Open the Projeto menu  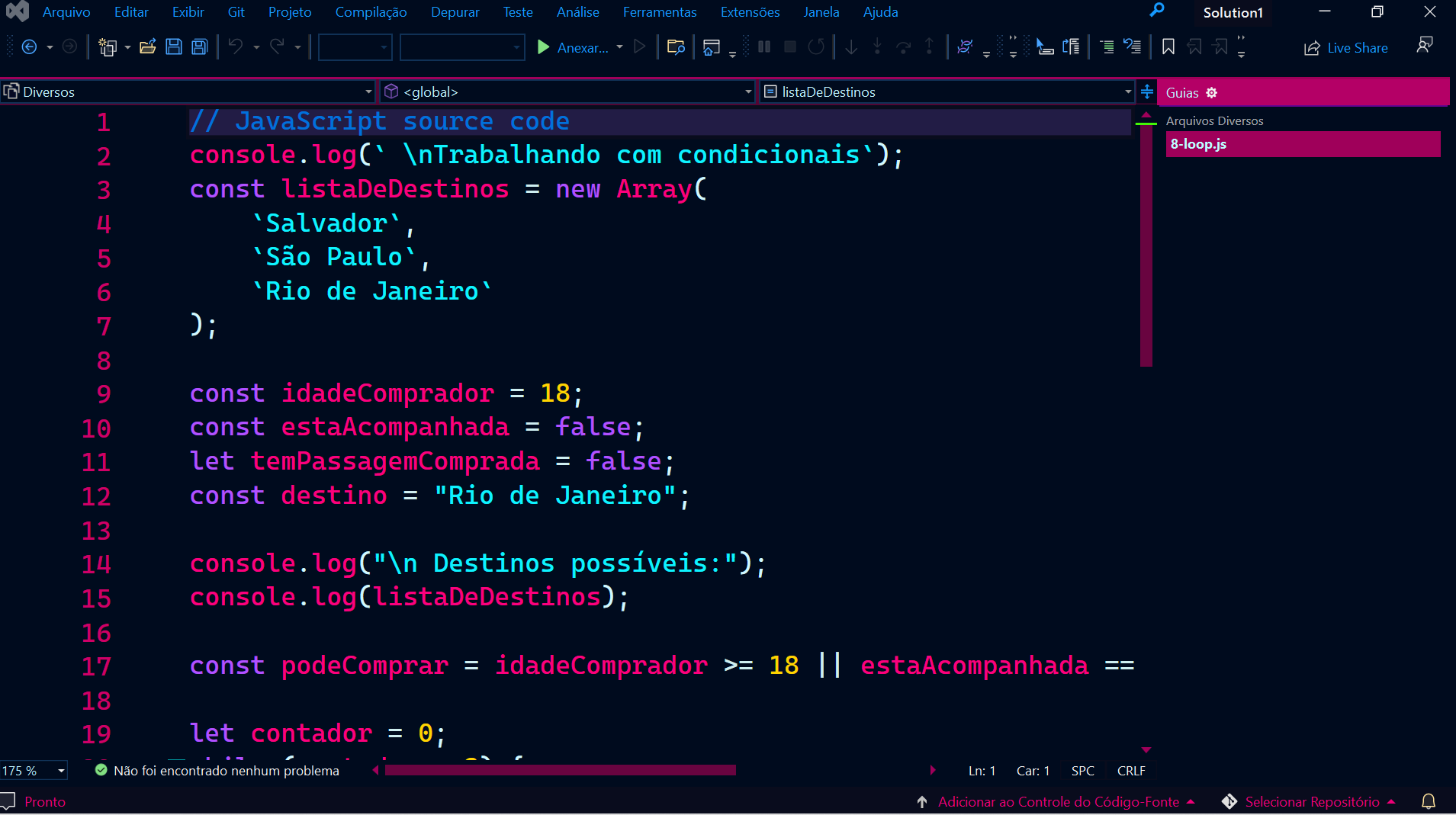click(290, 12)
